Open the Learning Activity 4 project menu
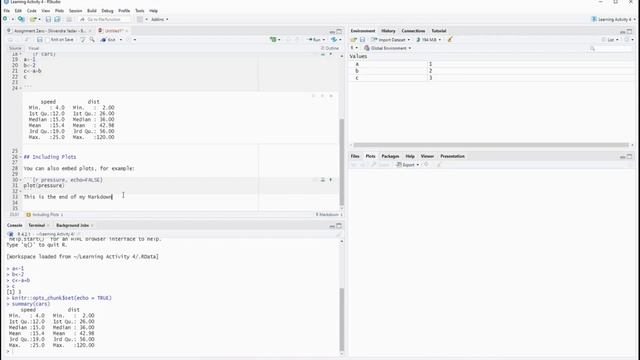 pos(614,19)
